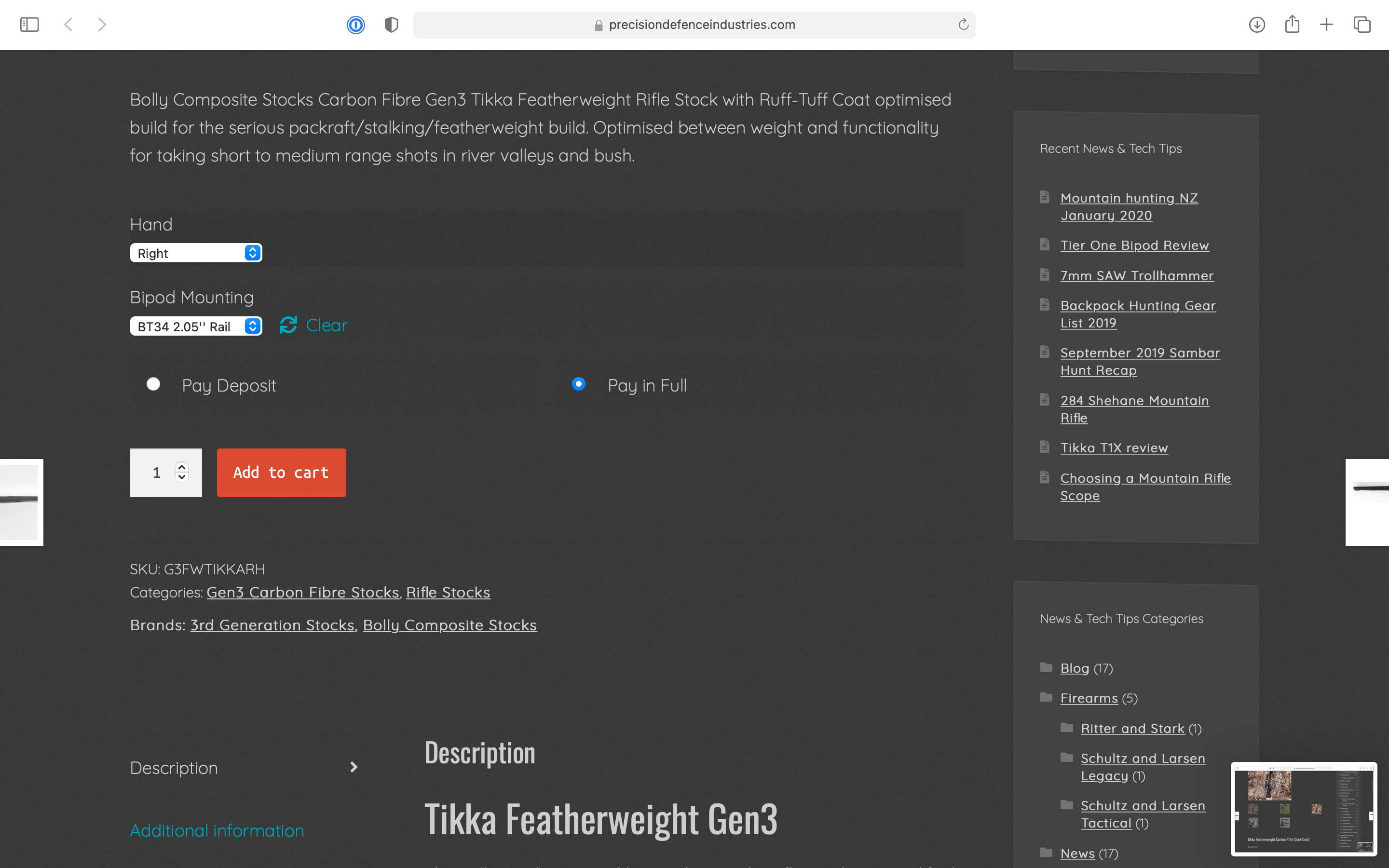This screenshot has width=1389, height=868.
Task: Decrease quantity with down arrow
Action: (x=182, y=477)
